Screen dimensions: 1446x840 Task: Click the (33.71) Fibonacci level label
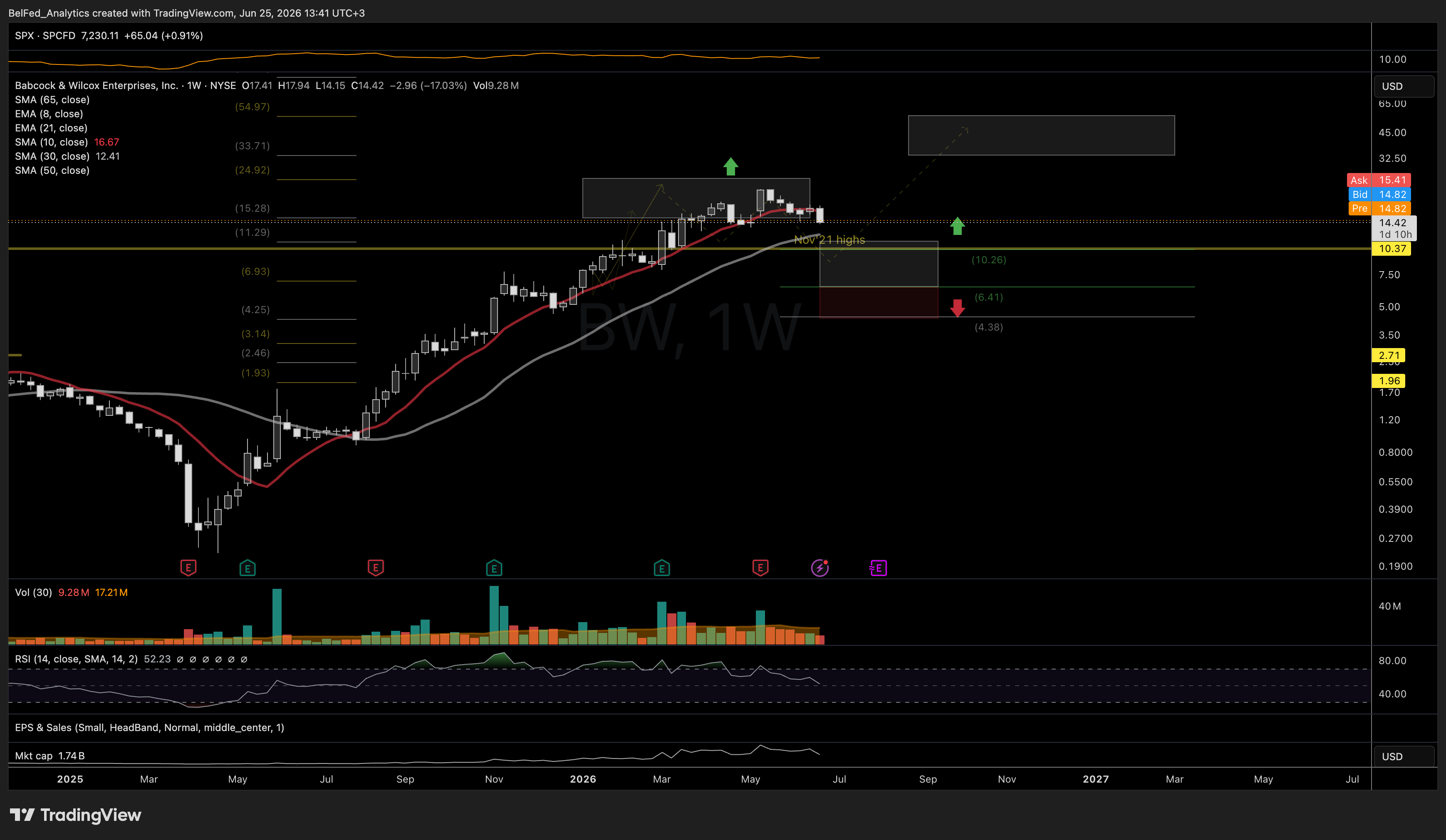click(x=252, y=146)
